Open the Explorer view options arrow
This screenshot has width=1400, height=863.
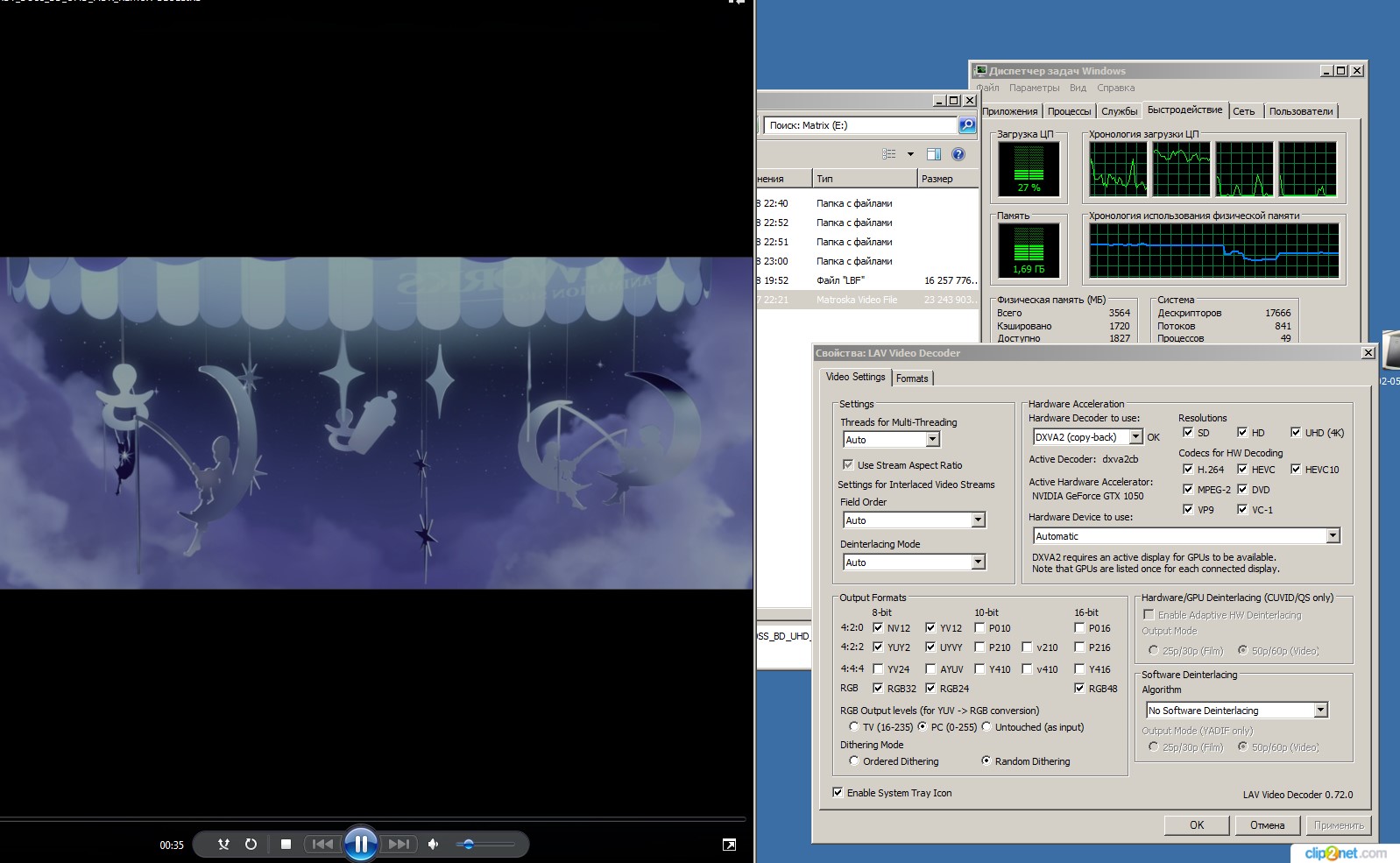click(910, 154)
